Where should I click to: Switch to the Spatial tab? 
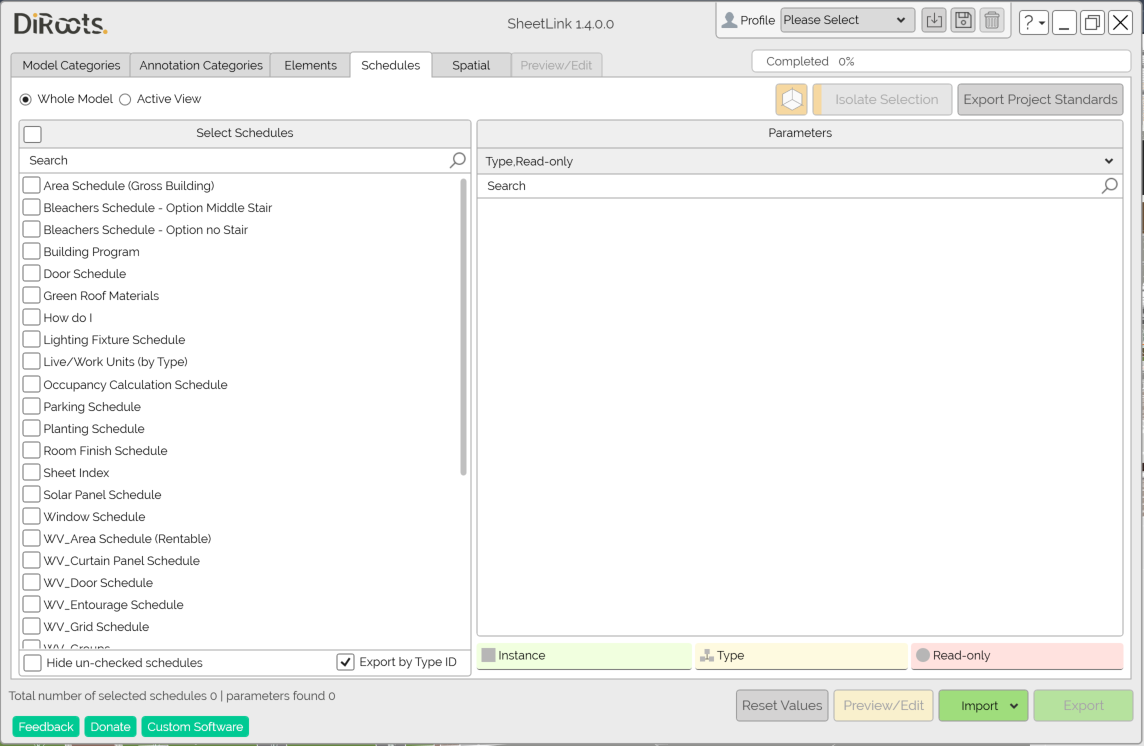click(471, 65)
